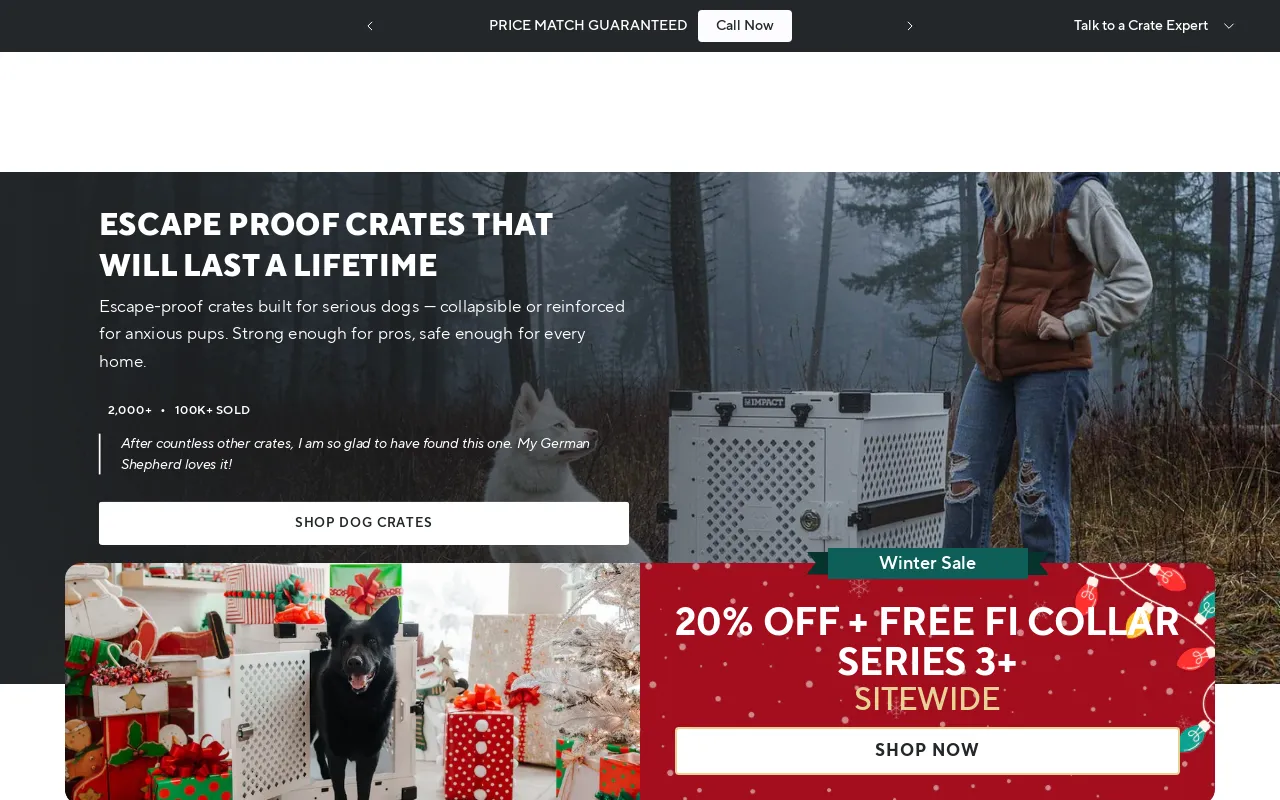Click the Escape Proof Crates headline
1280x800 pixels.
pos(326,245)
